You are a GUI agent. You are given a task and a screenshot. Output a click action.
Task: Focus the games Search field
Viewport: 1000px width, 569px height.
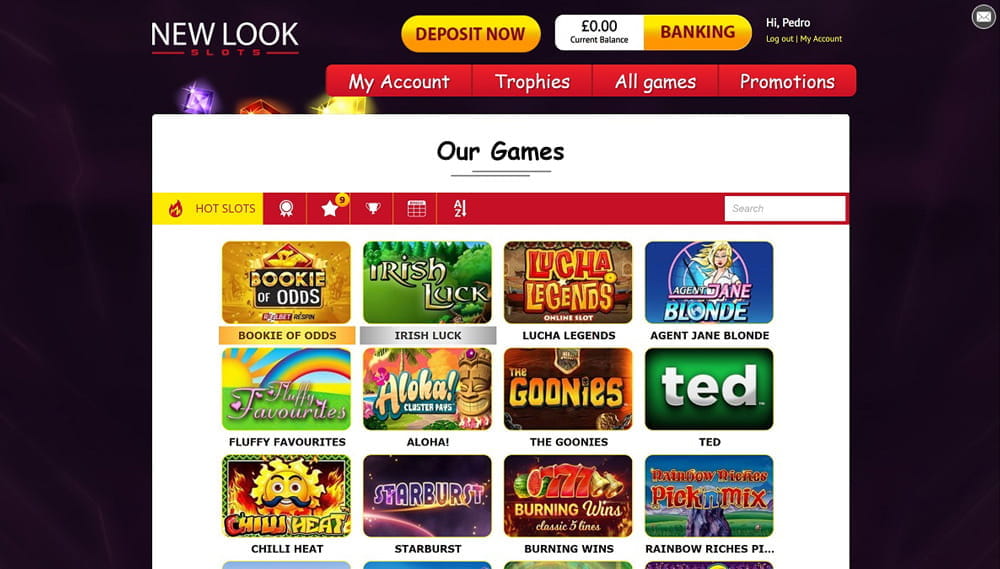coord(785,209)
